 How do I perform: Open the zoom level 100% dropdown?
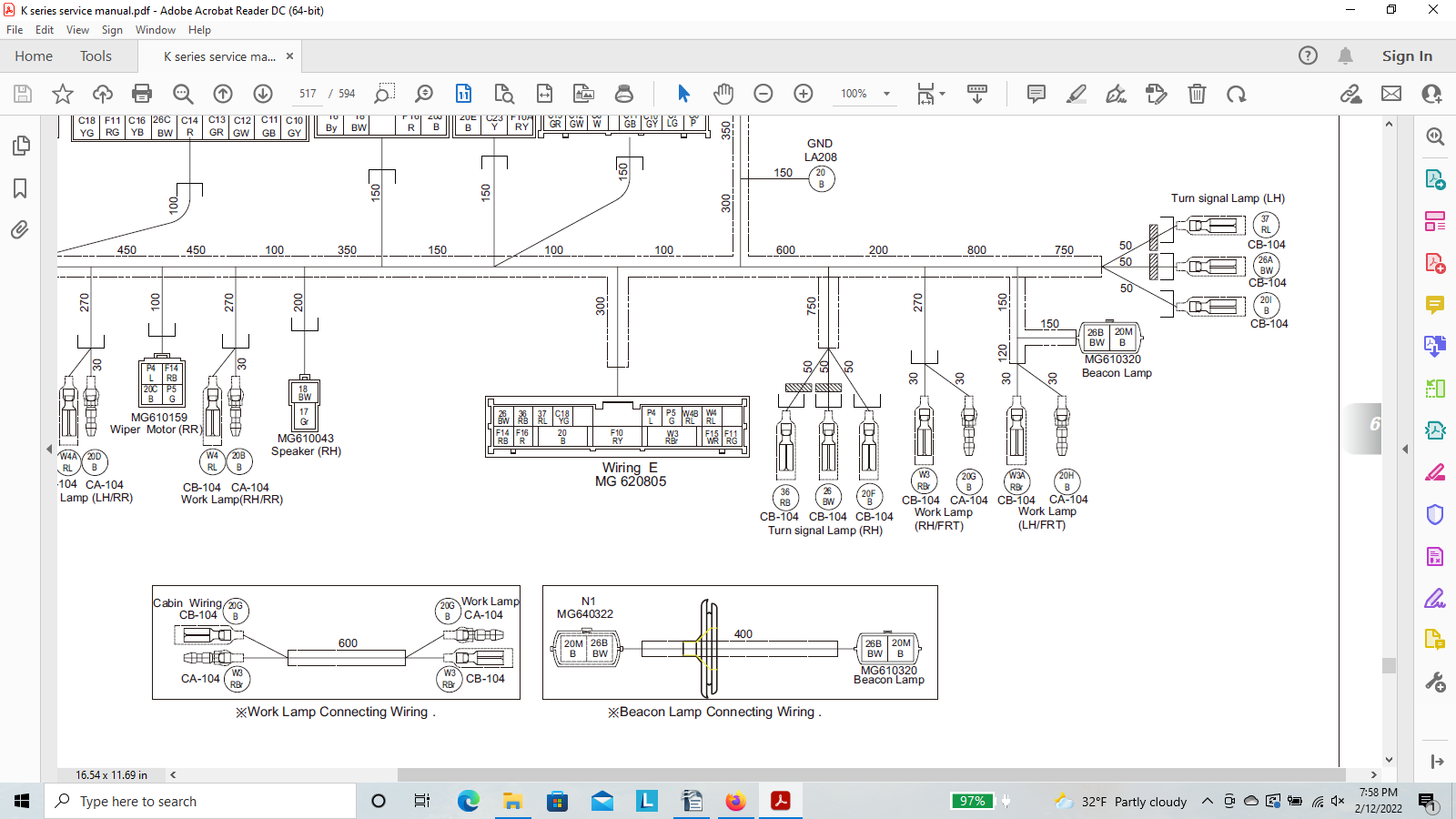(885, 94)
